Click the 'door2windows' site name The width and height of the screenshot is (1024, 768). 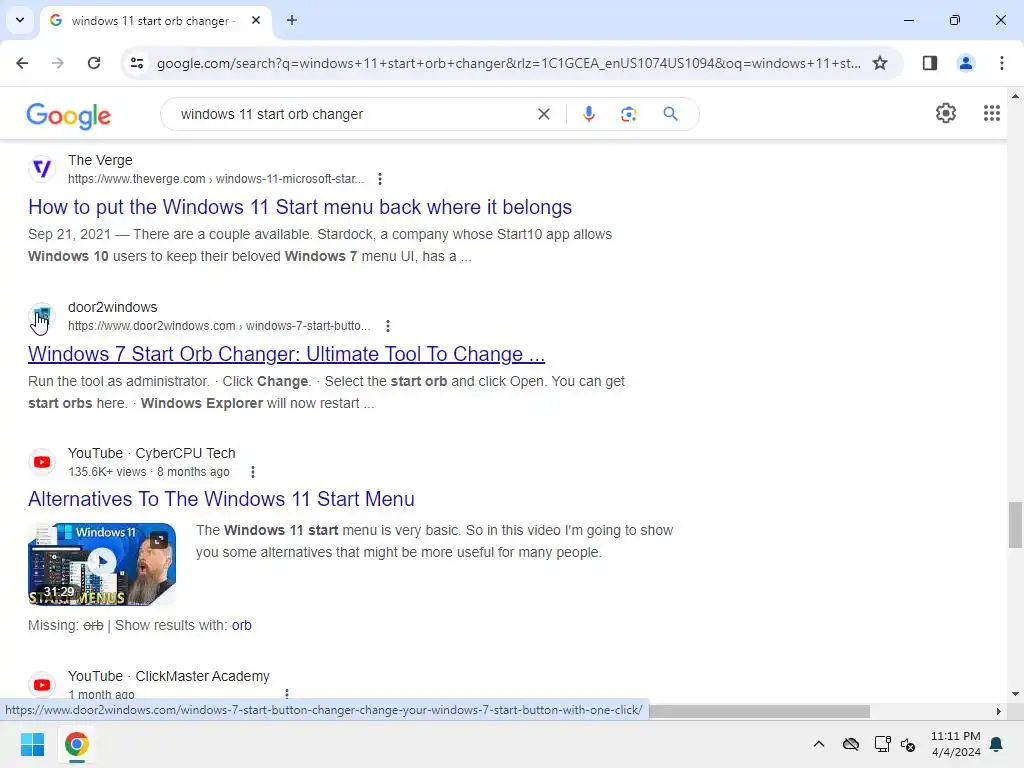(x=112, y=307)
